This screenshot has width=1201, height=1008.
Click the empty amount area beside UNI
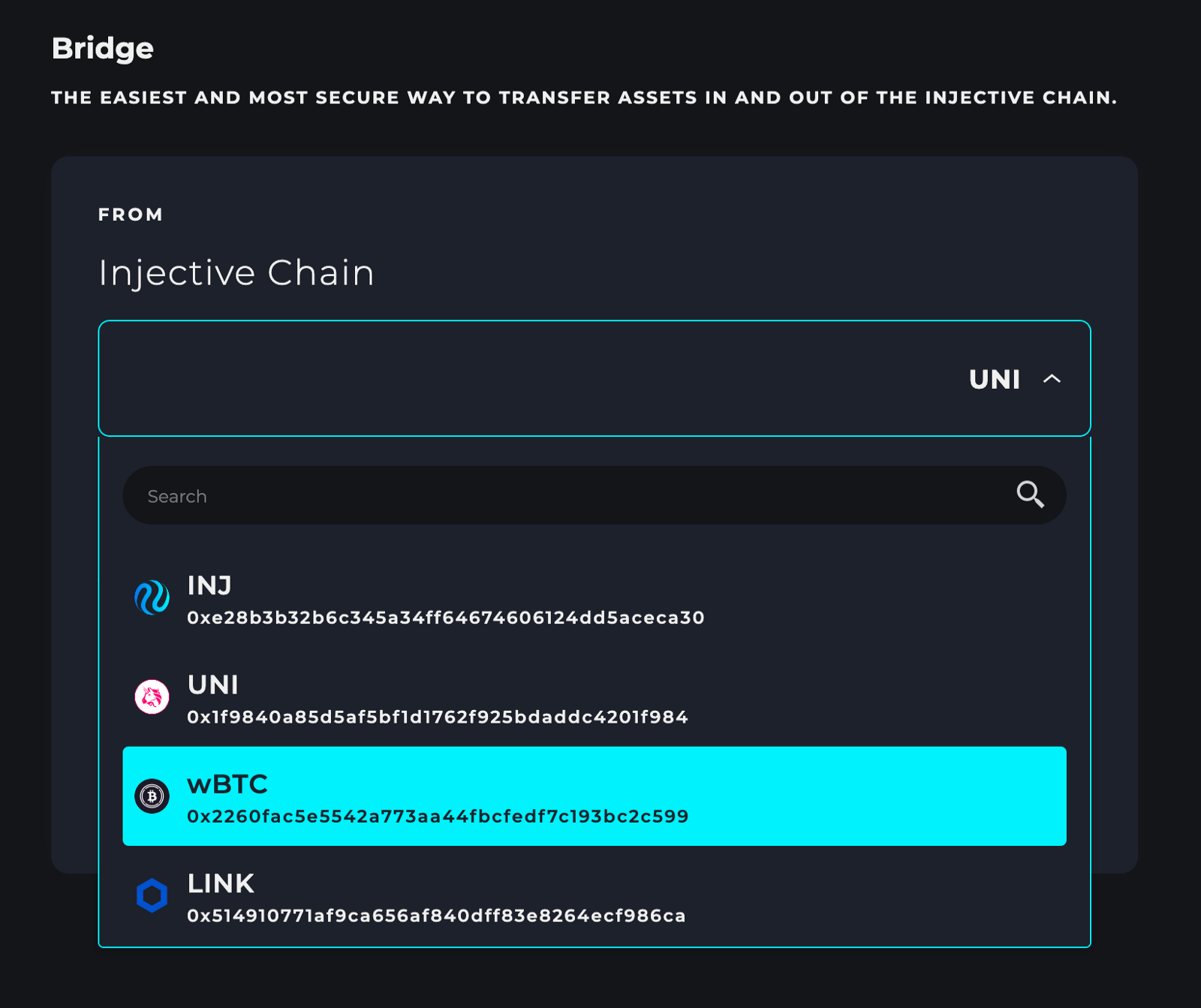pos(525,379)
